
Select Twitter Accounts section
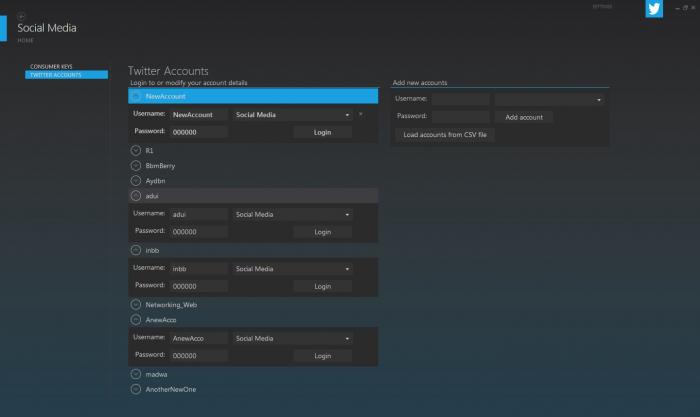67,75
